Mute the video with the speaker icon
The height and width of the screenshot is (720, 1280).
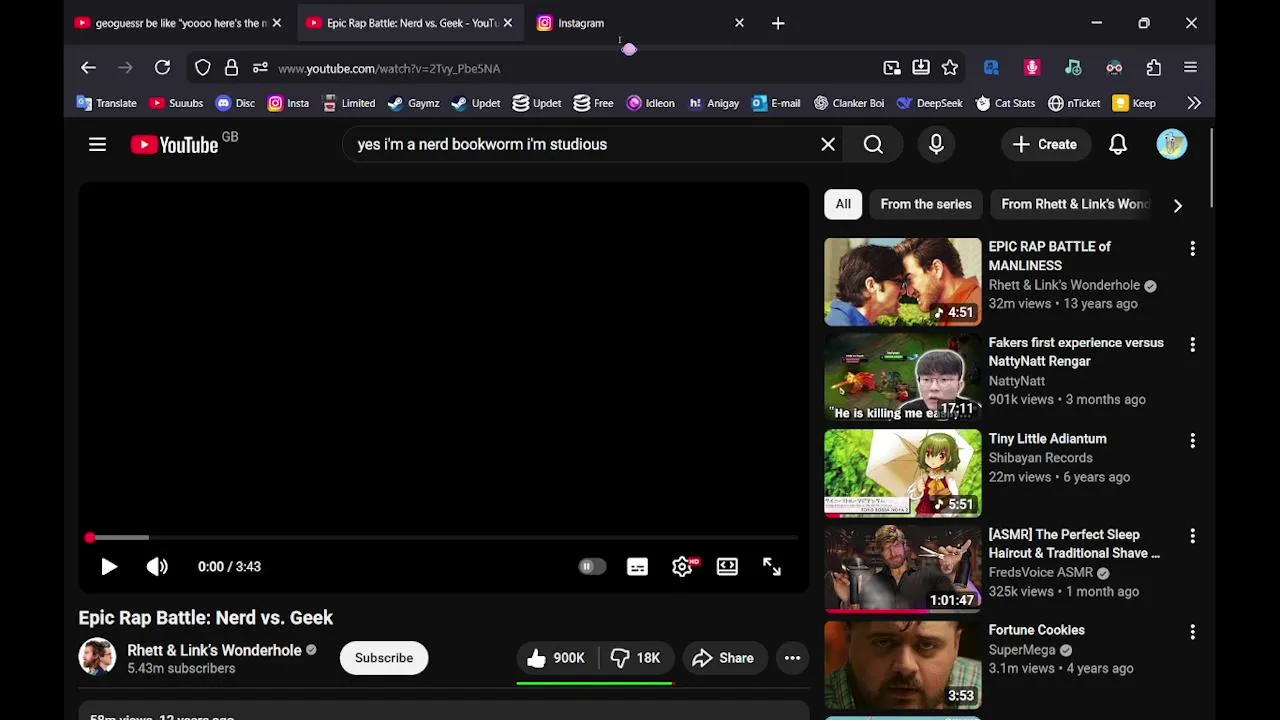157,567
